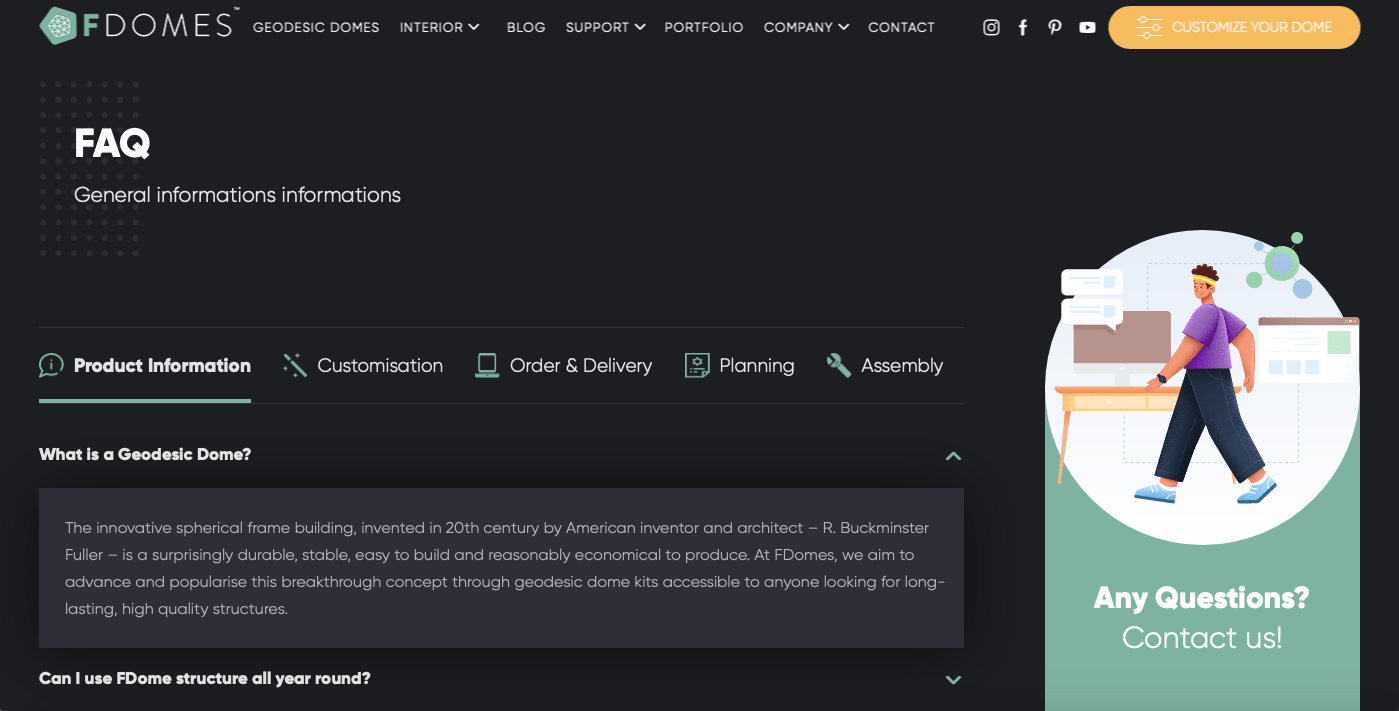
Task: Open the YouTube social icon
Action: (1087, 28)
